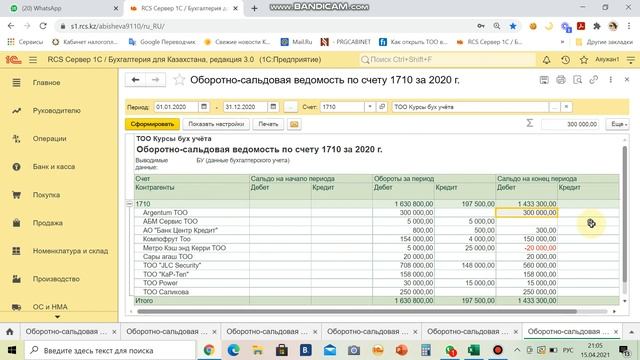Viewport: 640px width, 360px height.
Task: Click the Сформировать button
Action: [x=152, y=124]
